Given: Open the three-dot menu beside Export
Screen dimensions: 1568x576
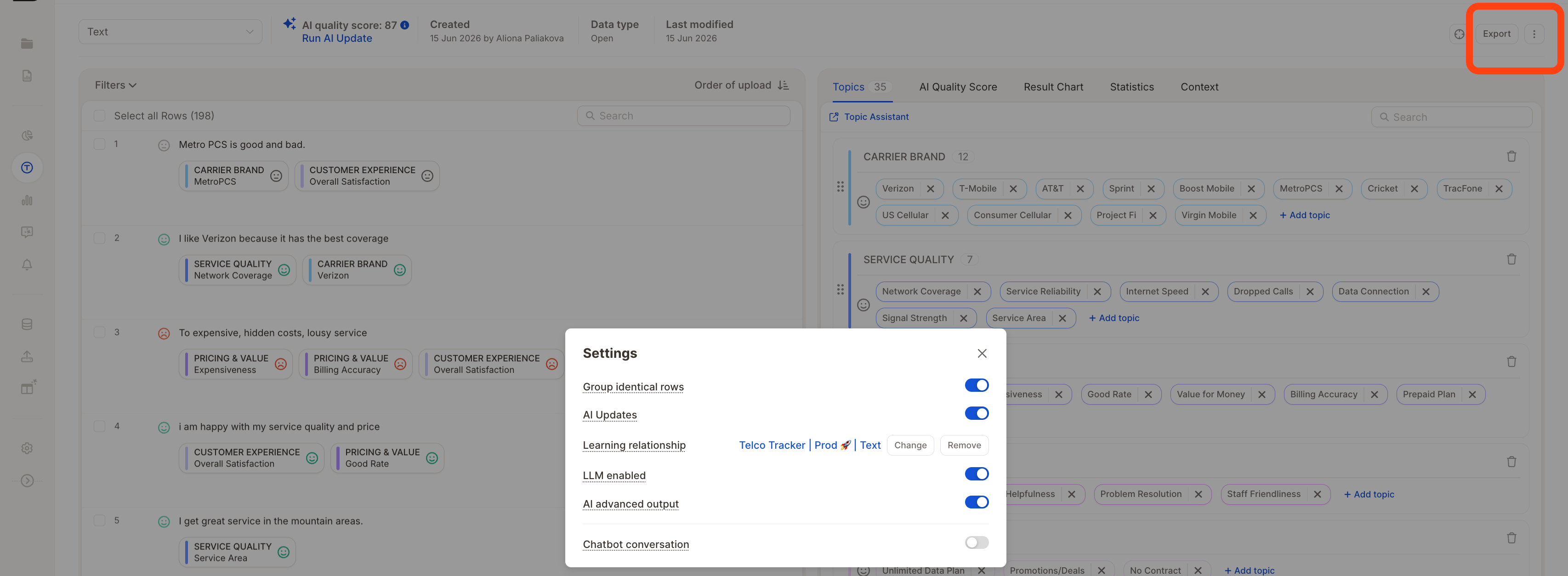Looking at the screenshot, I should (1534, 34).
